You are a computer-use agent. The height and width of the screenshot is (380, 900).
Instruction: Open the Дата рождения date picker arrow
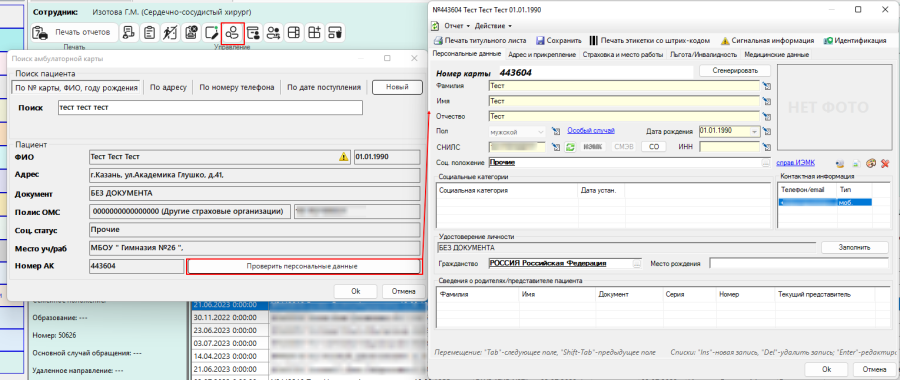click(x=754, y=131)
